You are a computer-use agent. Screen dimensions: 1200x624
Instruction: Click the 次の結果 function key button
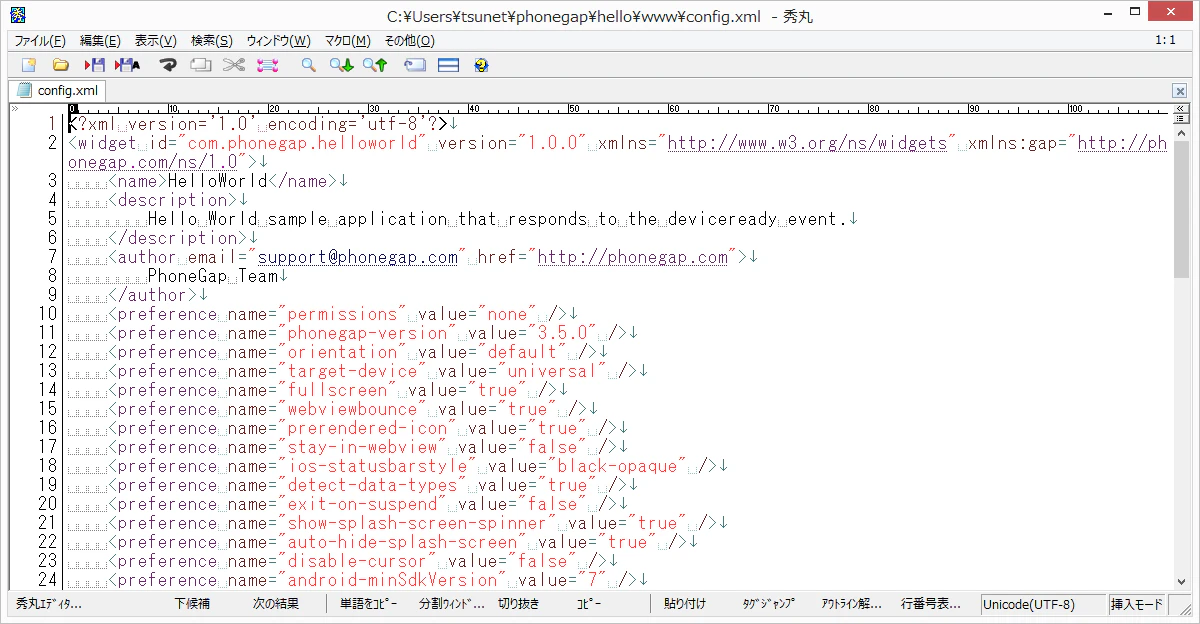click(276, 604)
